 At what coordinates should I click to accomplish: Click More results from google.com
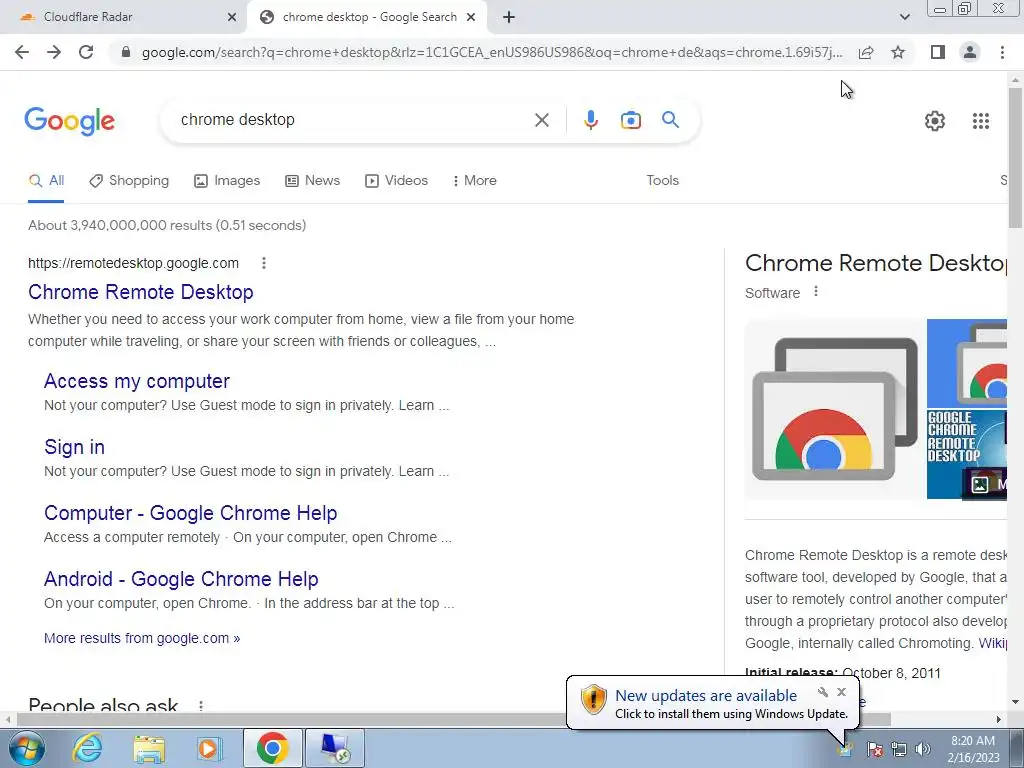142,638
